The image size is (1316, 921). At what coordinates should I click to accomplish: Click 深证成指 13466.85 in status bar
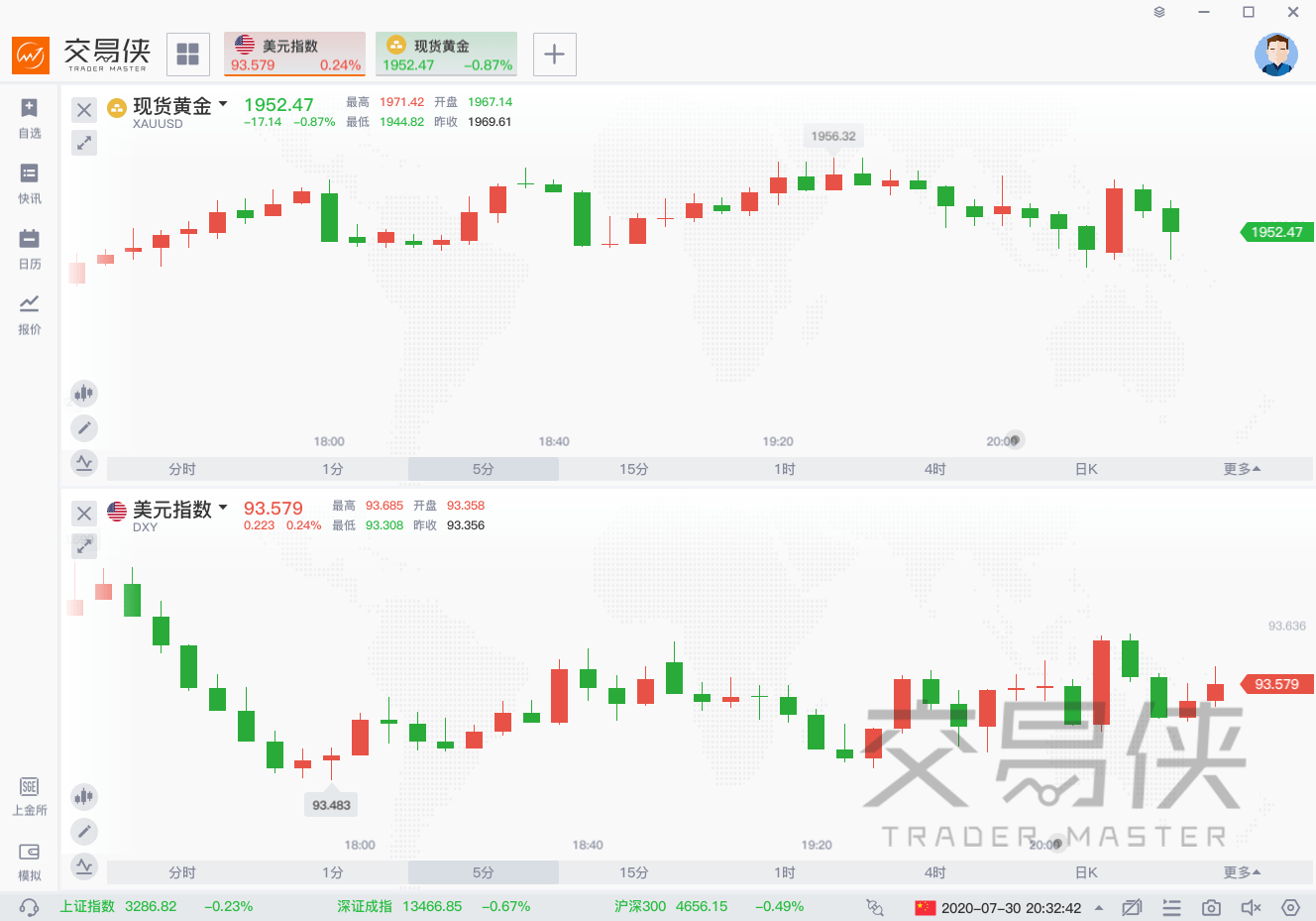399,906
